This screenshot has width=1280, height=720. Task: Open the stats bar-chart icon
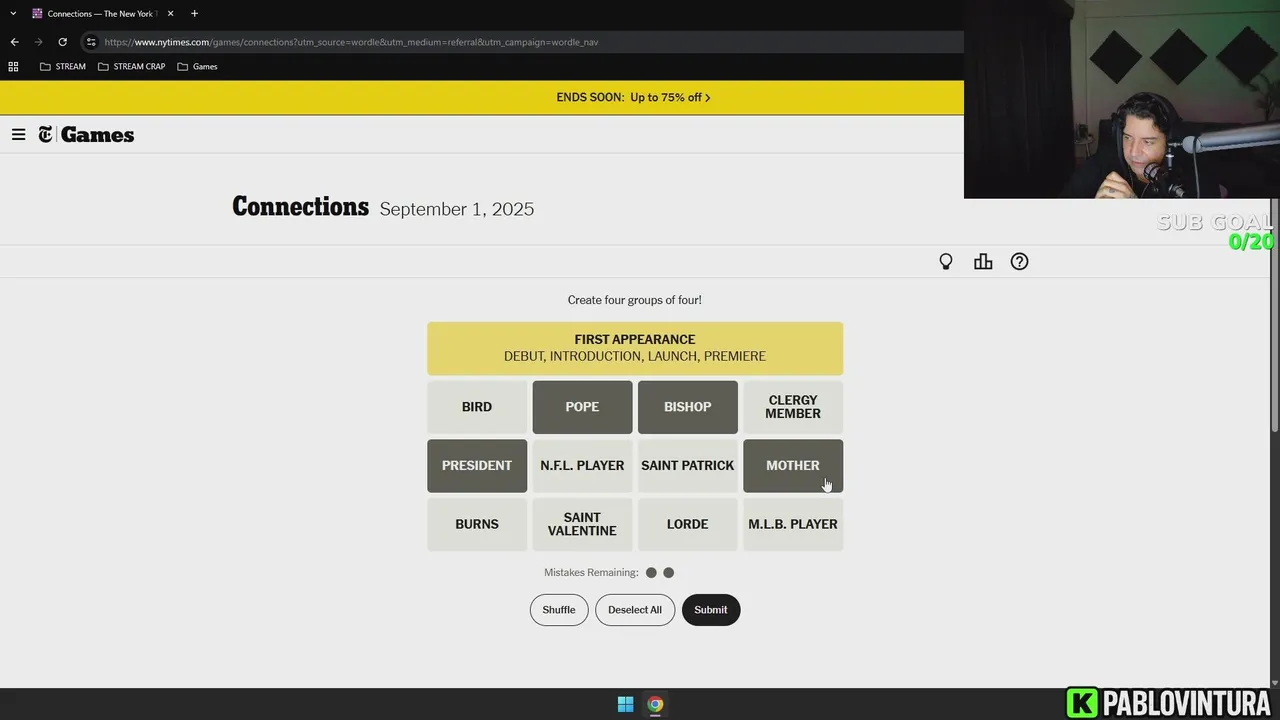point(983,262)
